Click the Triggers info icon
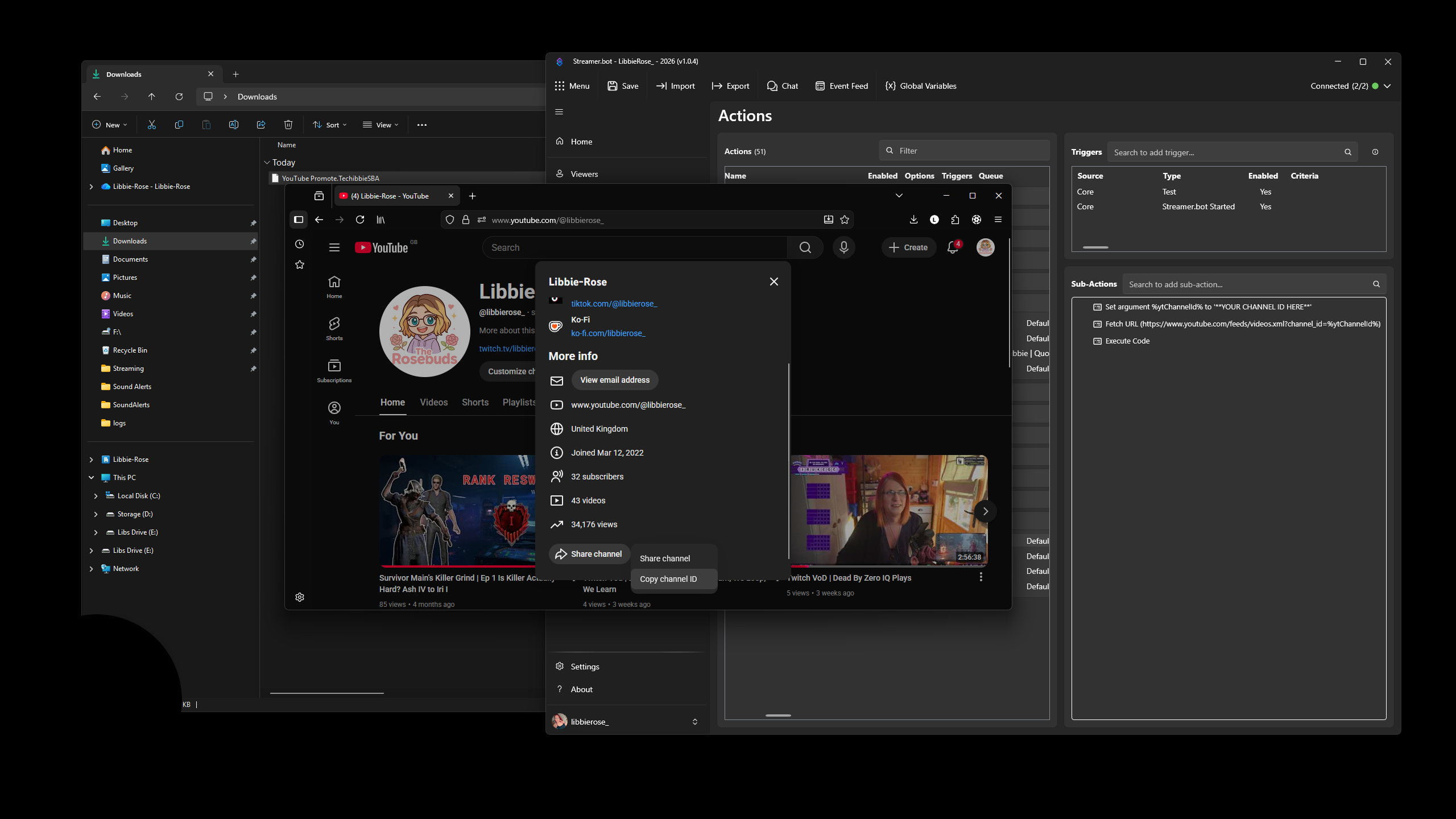 click(x=1375, y=152)
